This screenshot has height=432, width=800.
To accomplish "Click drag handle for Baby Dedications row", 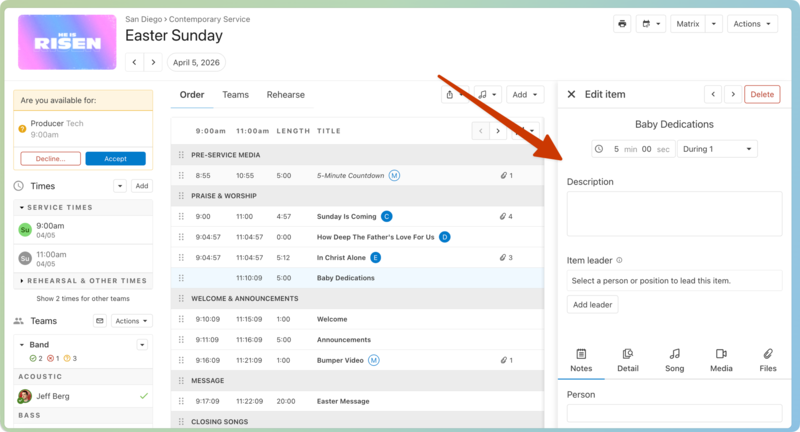I will (x=181, y=278).
